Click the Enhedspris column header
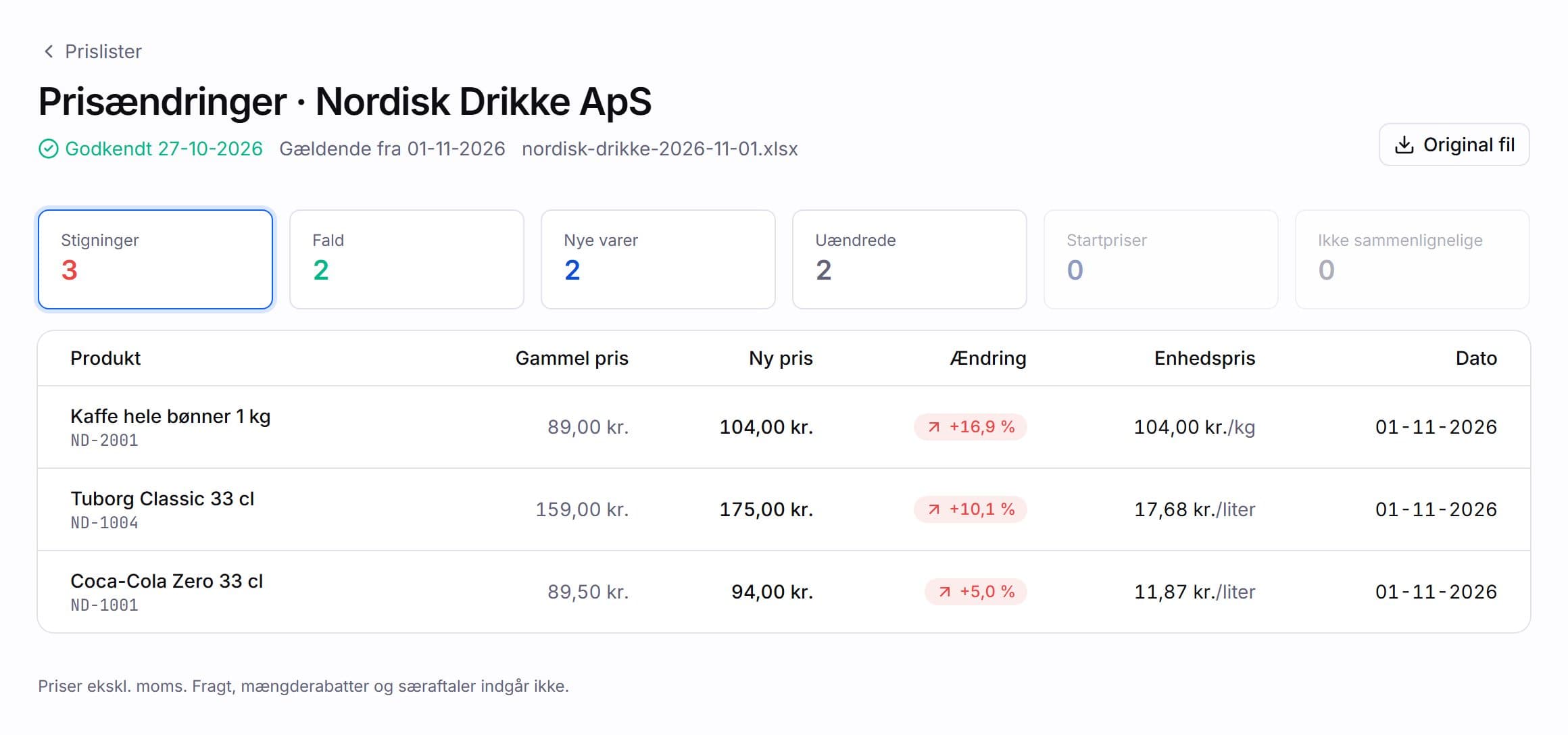 [1204, 358]
